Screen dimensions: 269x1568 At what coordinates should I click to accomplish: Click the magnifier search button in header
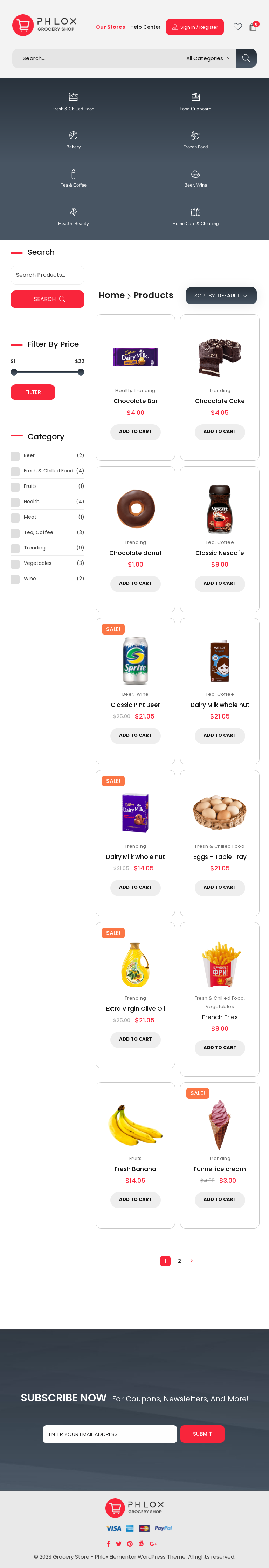coord(246,58)
